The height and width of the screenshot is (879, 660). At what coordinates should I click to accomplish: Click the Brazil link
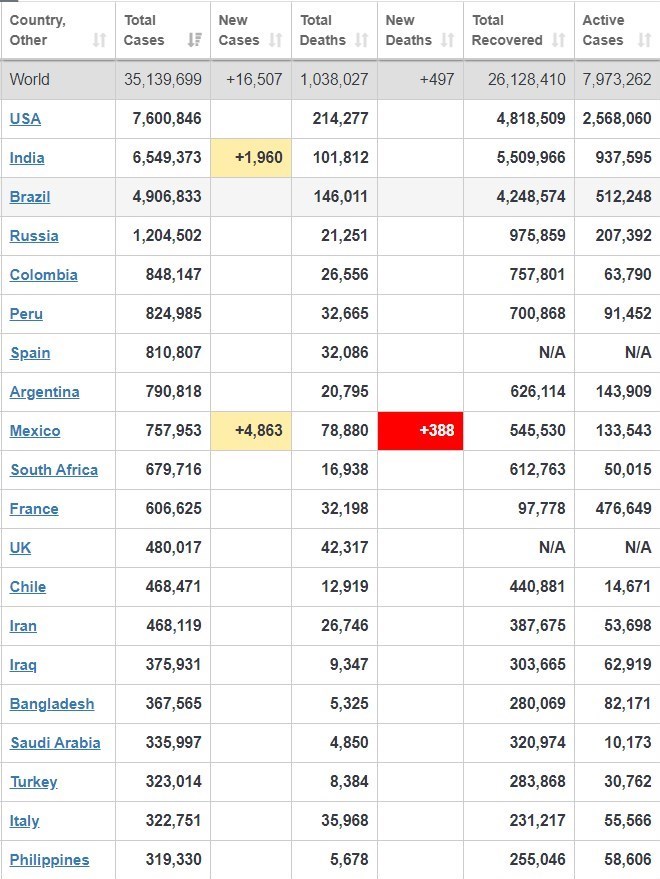(x=29, y=197)
